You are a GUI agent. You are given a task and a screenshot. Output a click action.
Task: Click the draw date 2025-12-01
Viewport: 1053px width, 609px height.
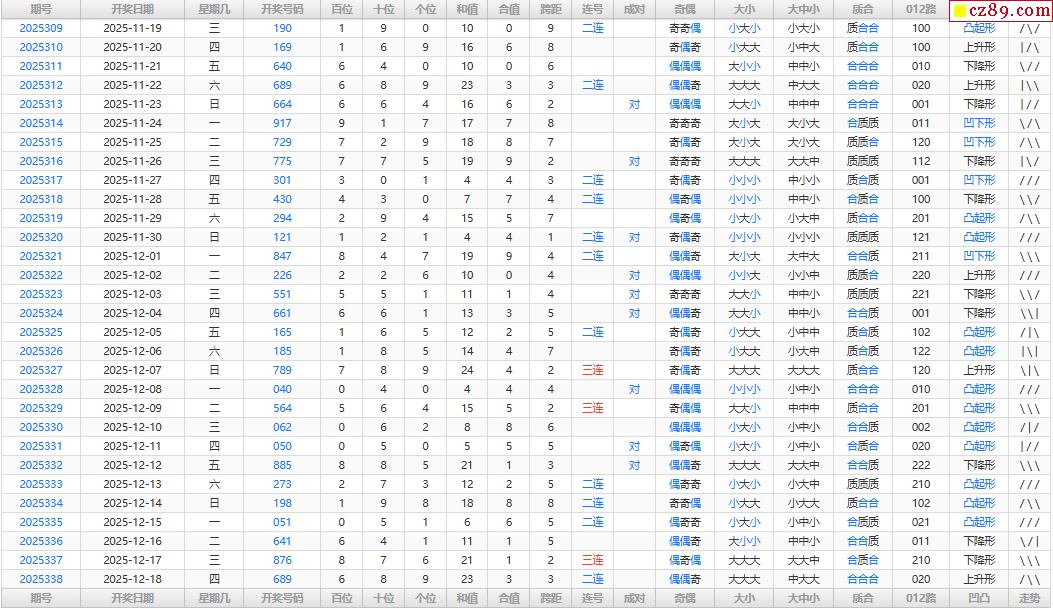coord(133,256)
